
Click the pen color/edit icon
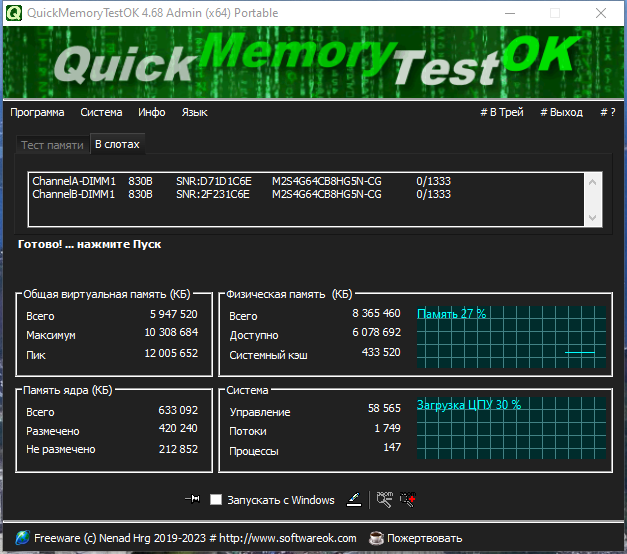354,499
